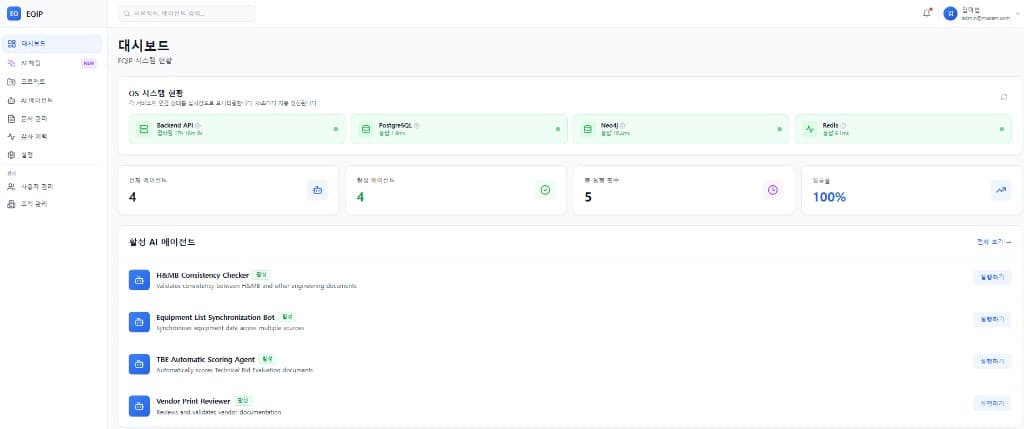
Task: Open the user profile avatar menu
Action: coord(950,14)
